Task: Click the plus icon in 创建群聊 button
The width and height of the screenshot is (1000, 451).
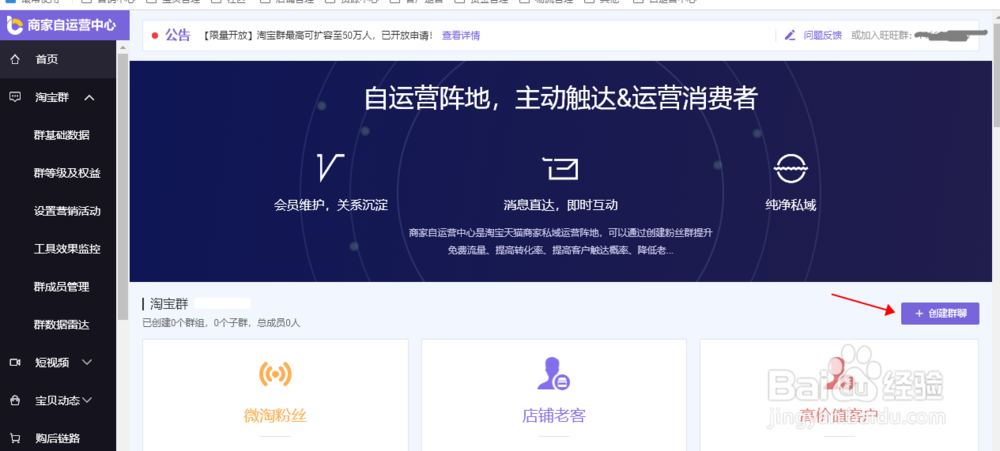Action: pos(919,313)
